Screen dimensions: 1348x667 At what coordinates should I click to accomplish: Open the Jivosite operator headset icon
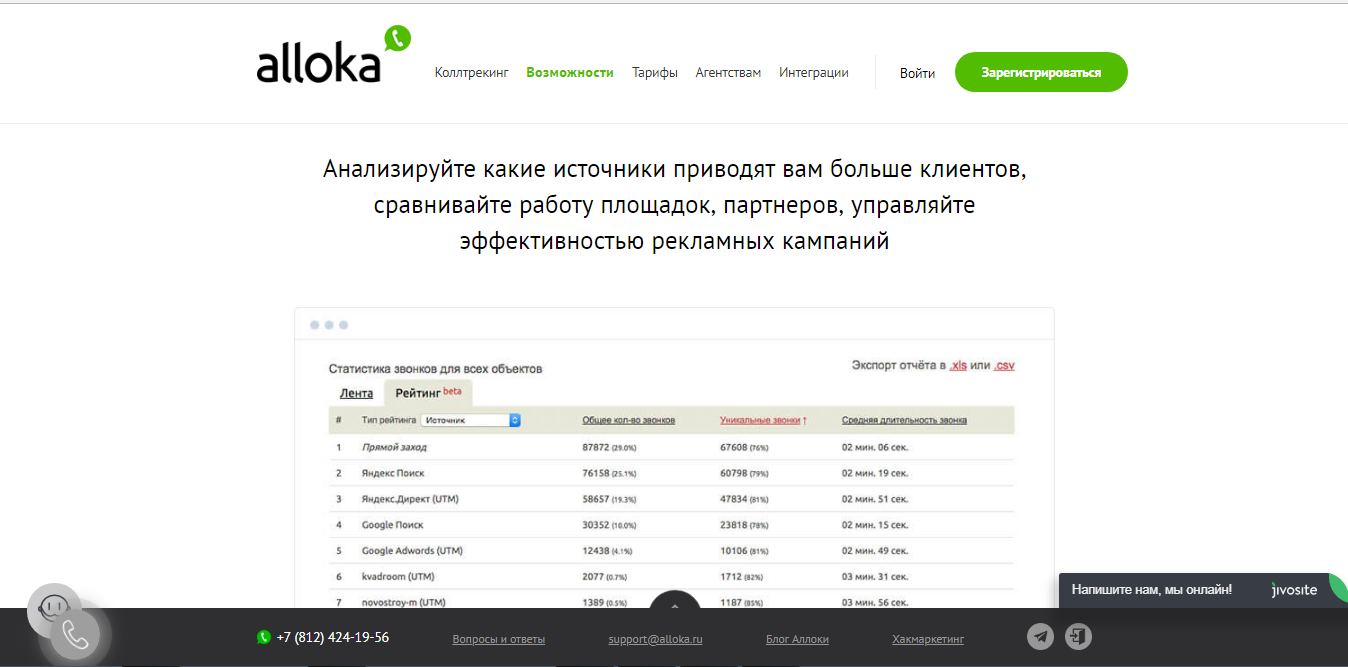52,608
